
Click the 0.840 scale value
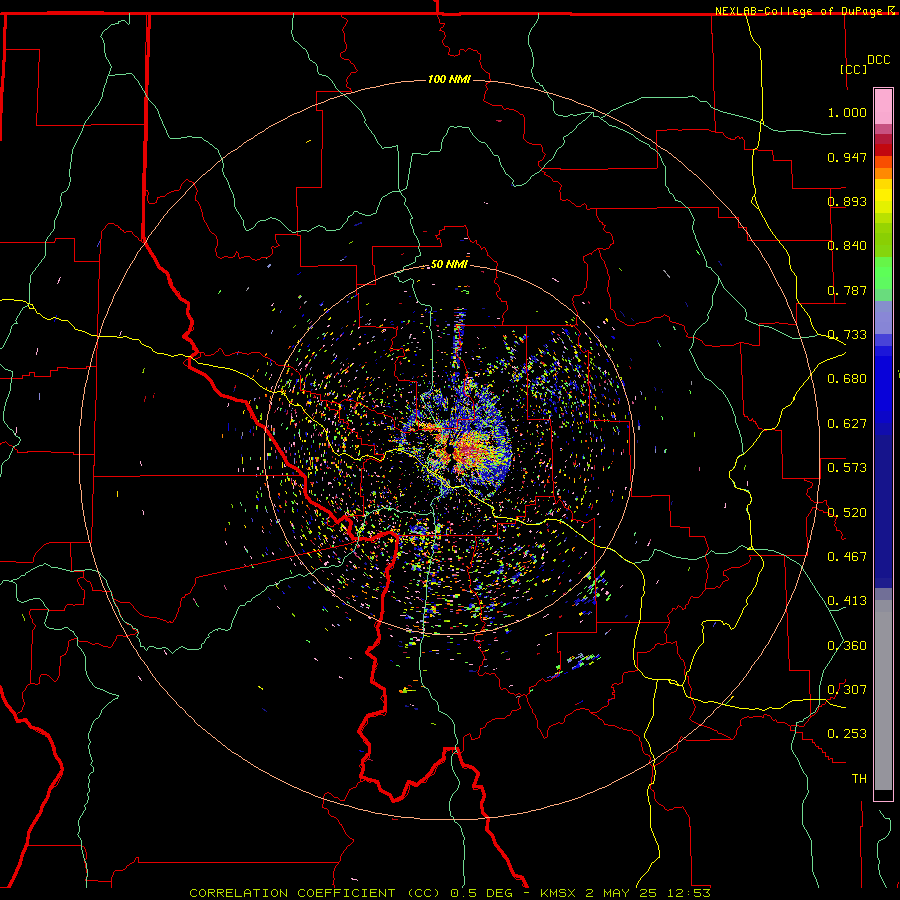tap(847, 246)
